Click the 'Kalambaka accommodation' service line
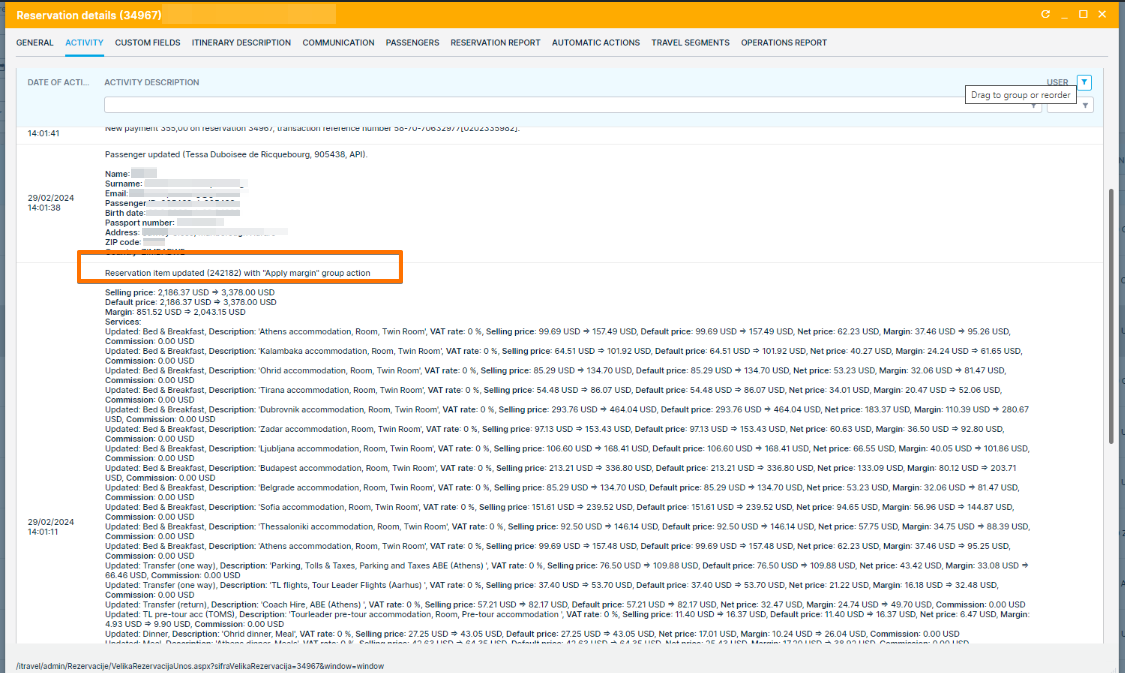Viewport: 1125px width, 673px height. pyautogui.click(x=566, y=356)
